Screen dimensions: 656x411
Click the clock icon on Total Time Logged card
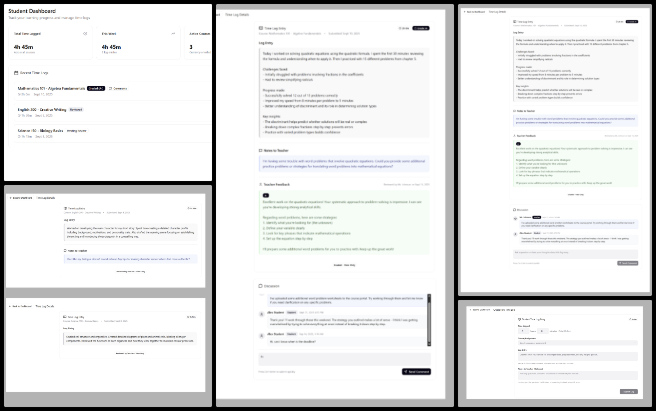(83, 33)
